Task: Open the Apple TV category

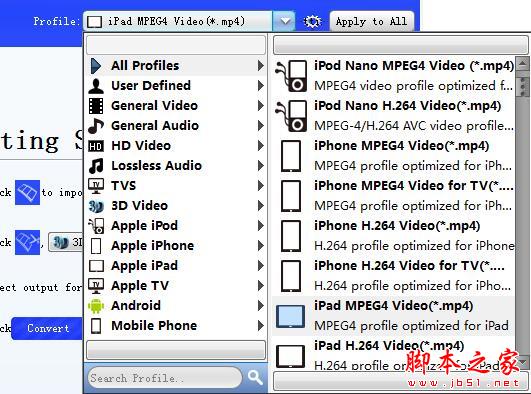Action: point(176,286)
